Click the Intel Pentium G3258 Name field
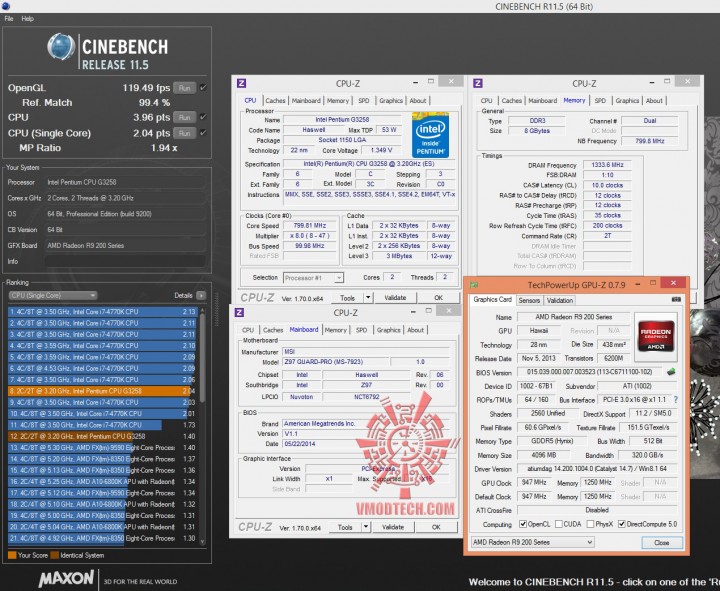Viewport: 720px width, 591px height. [x=342, y=120]
